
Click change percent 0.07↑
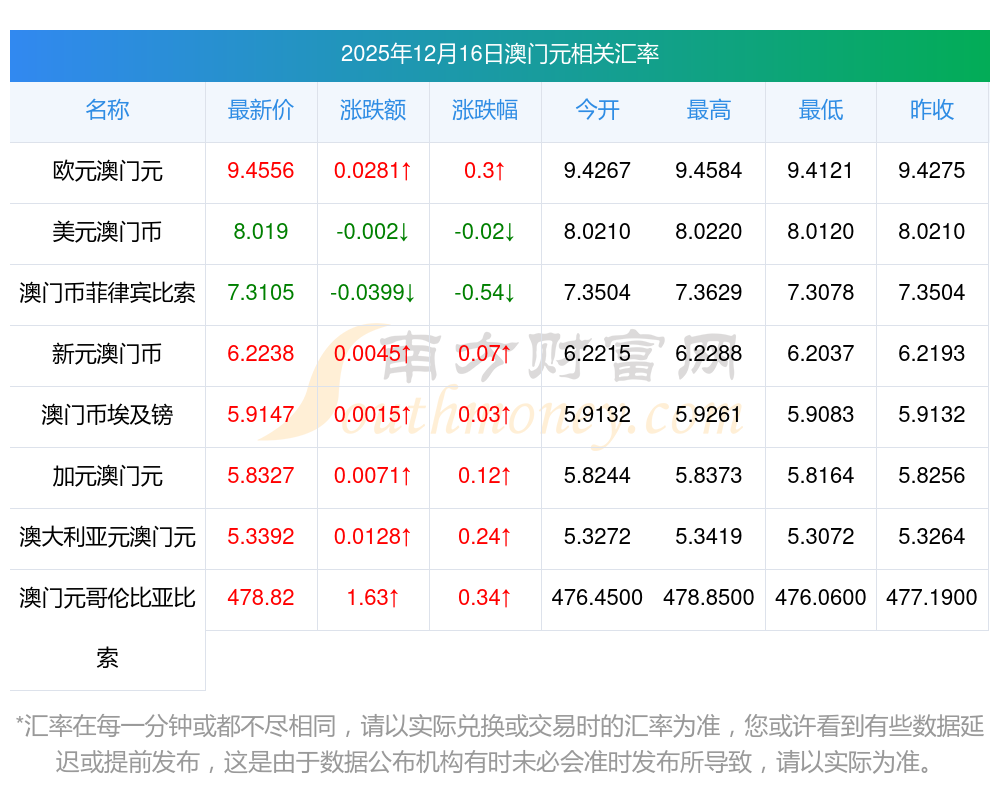click(x=485, y=353)
